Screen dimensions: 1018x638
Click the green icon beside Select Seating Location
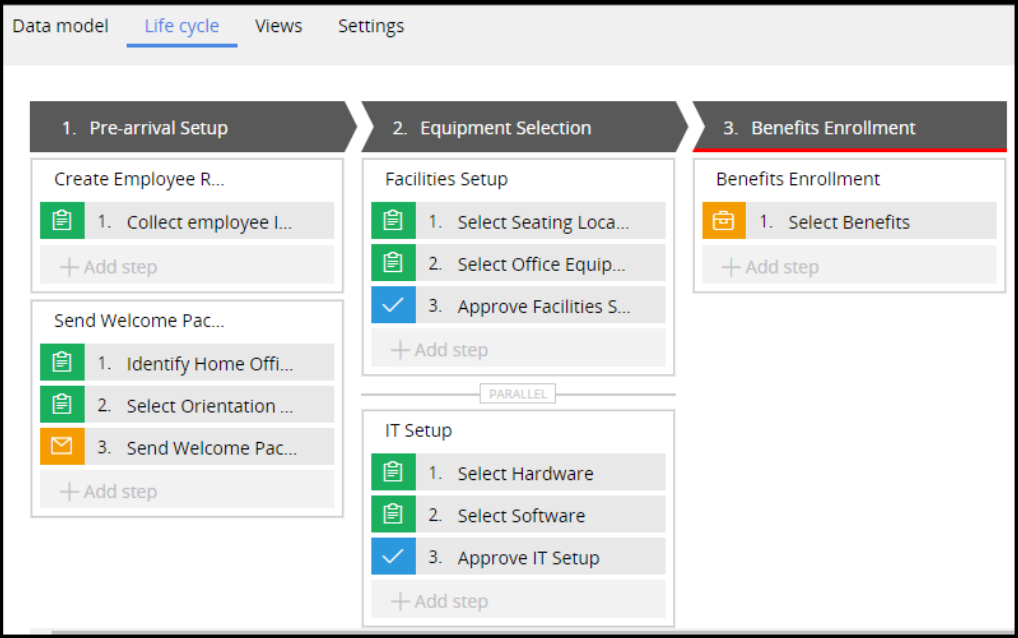click(x=393, y=222)
